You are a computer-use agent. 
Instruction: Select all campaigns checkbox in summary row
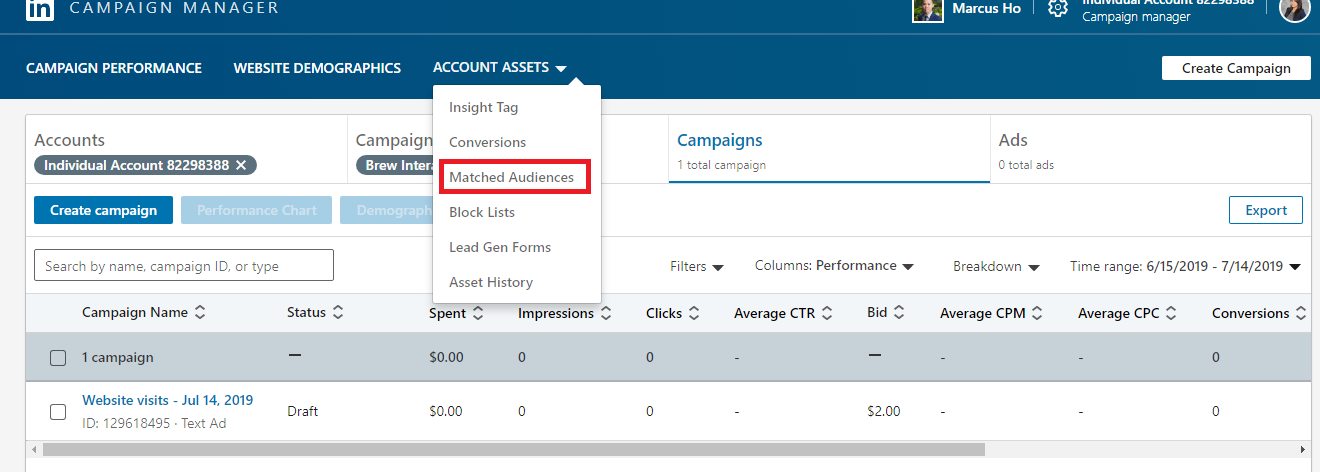click(x=58, y=358)
